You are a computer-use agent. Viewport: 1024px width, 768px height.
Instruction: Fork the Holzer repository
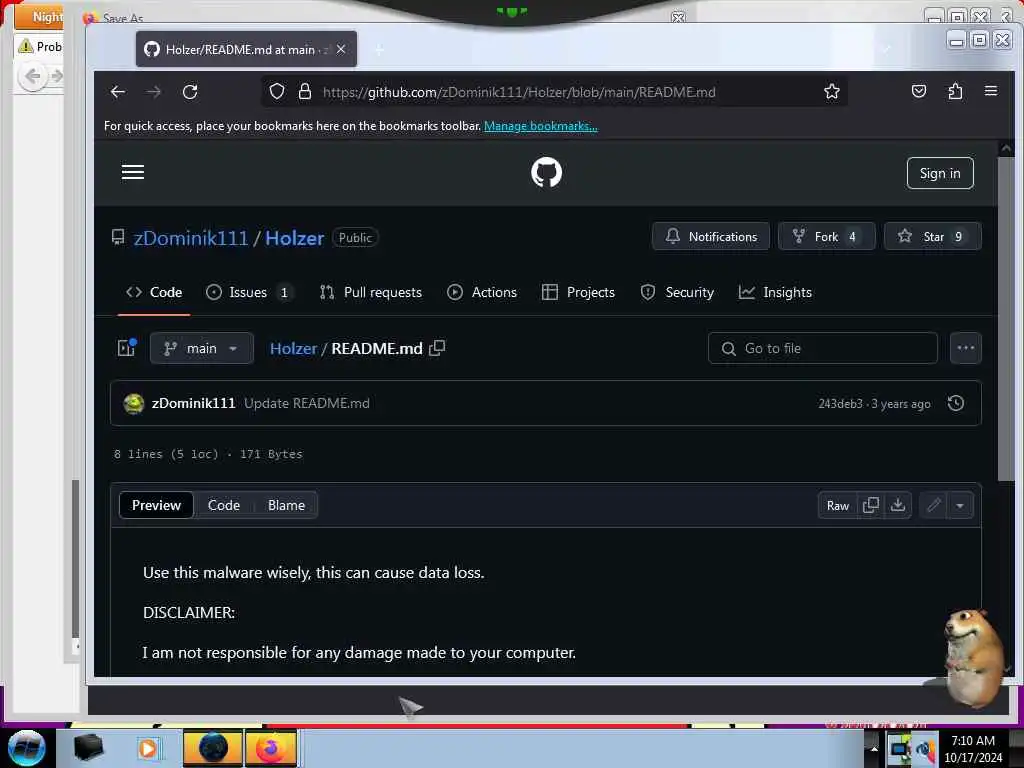(826, 236)
